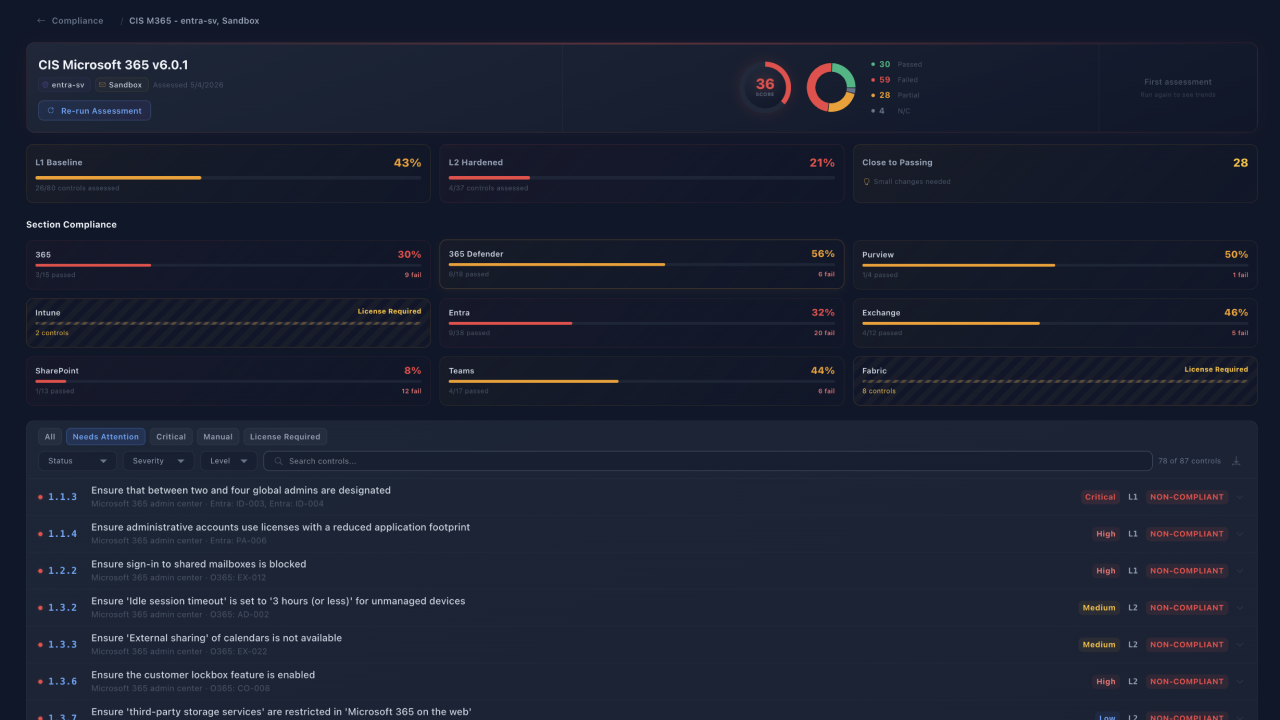Select the Needs Attention filter

[106, 437]
